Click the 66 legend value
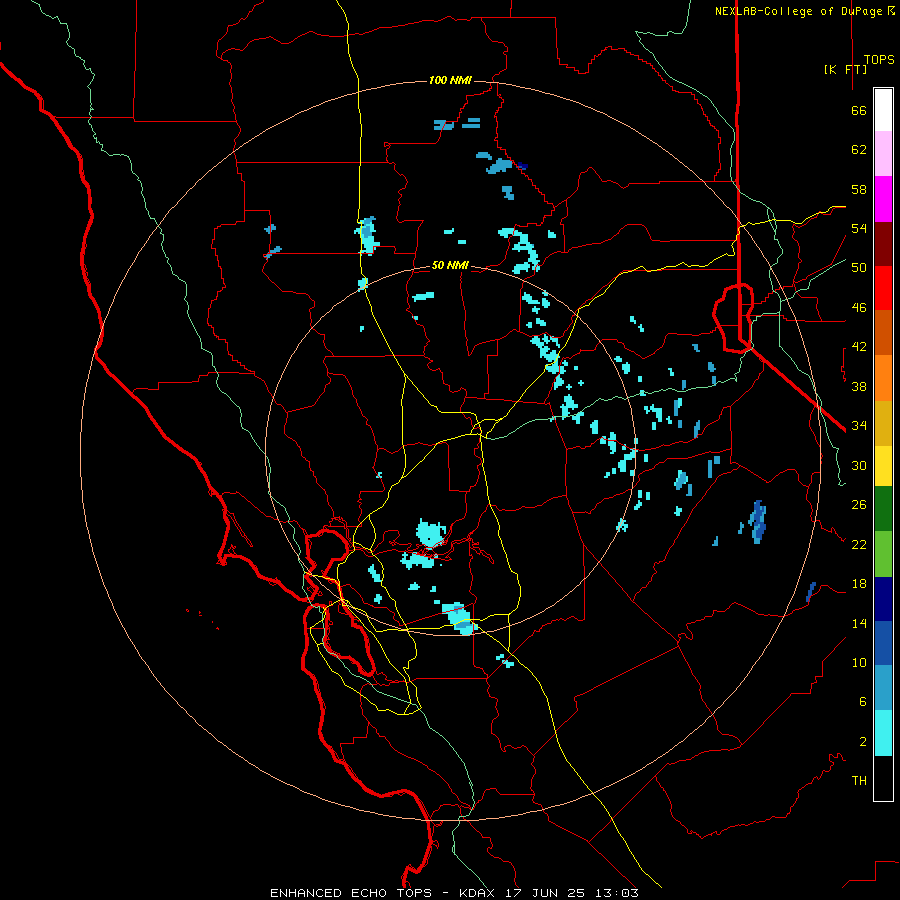Image resolution: width=900 pixels, height=900 pixels. pyautogui.click(x=859, y=111)
